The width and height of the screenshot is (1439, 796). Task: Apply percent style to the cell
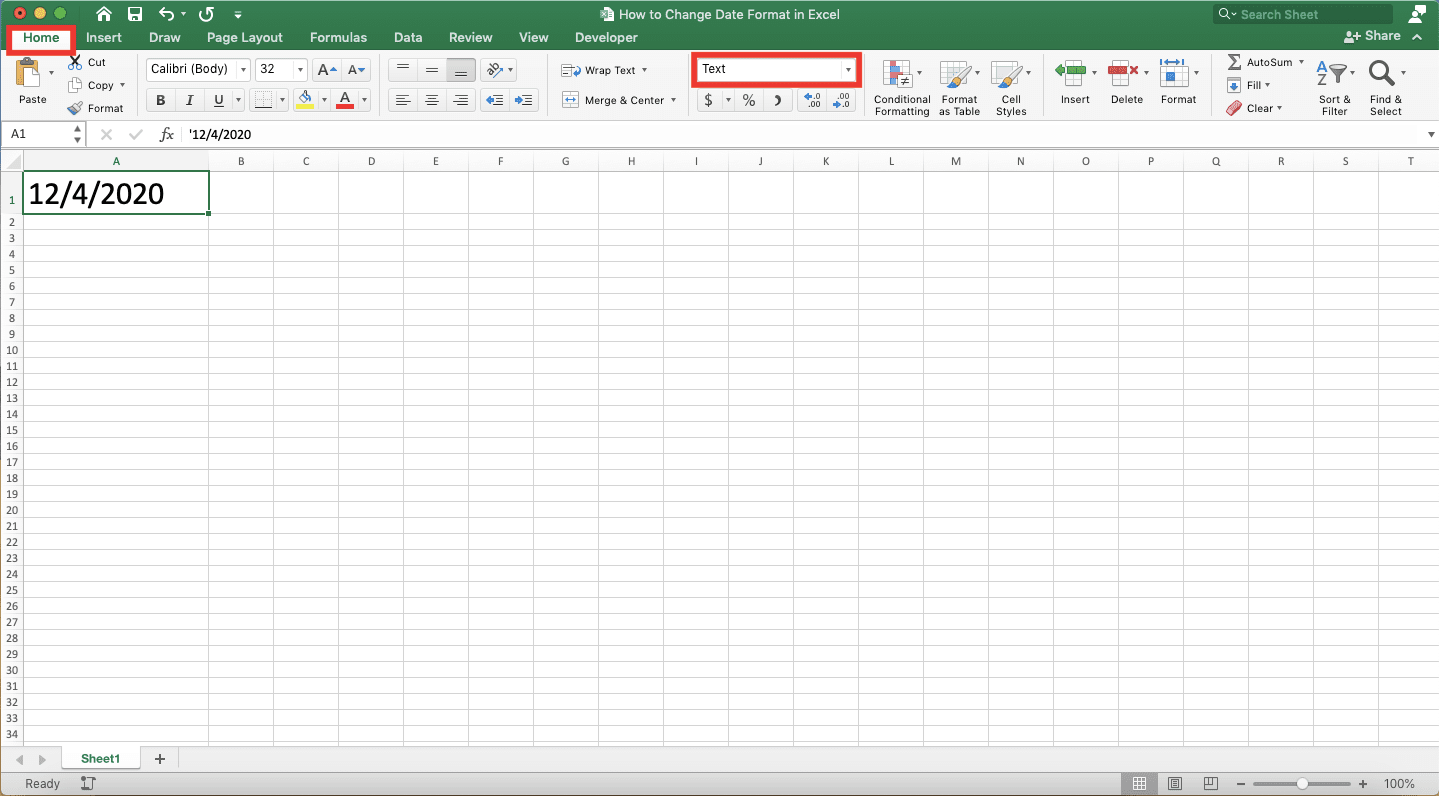pos(747,99)
